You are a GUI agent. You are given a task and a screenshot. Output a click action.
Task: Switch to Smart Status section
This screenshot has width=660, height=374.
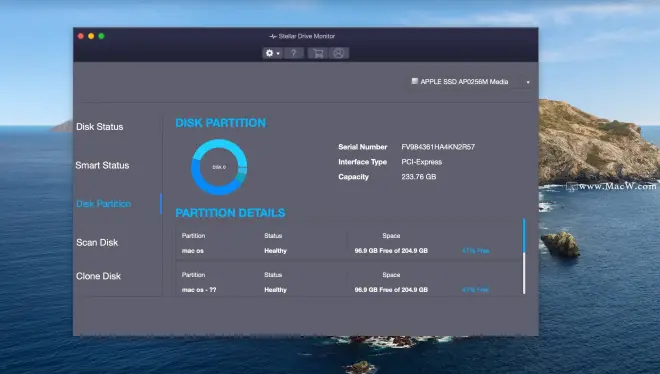pyautogui.click(x=102, y=165)
